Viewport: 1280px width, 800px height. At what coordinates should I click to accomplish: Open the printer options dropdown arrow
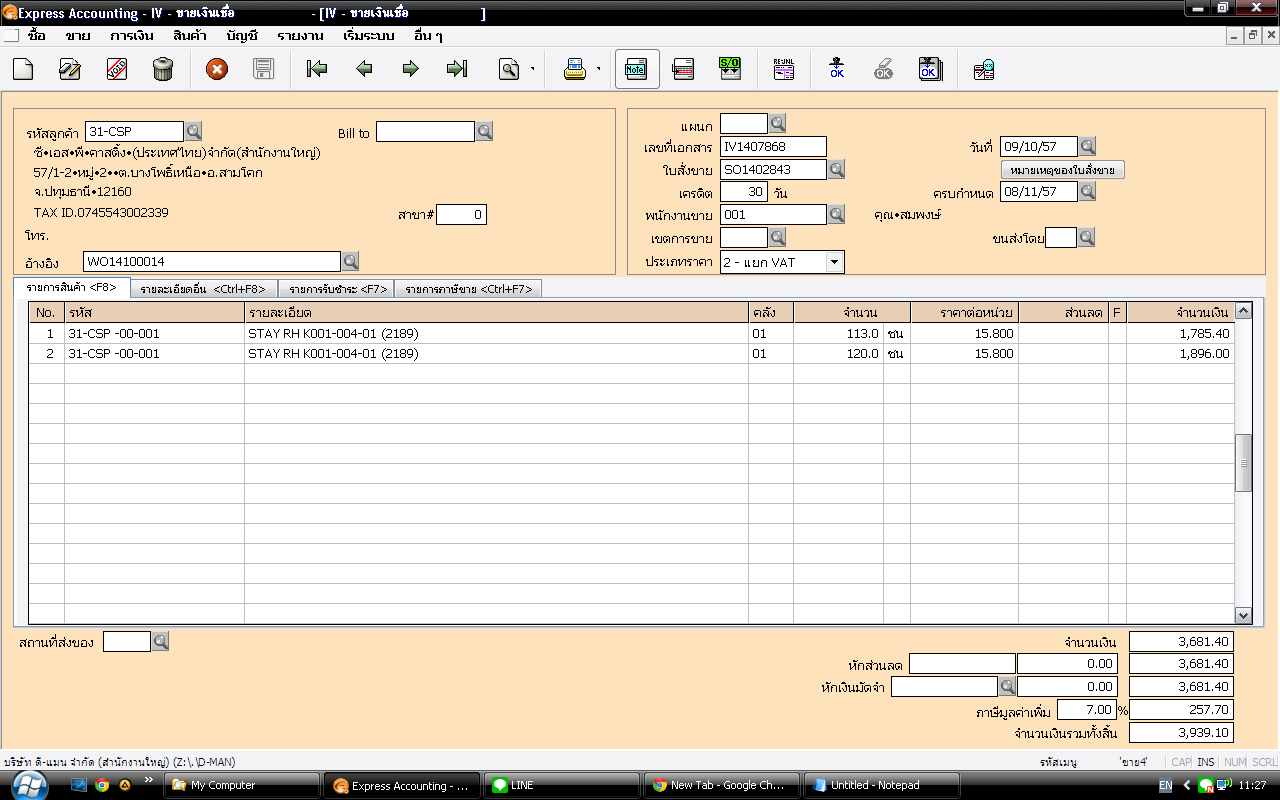599,69
